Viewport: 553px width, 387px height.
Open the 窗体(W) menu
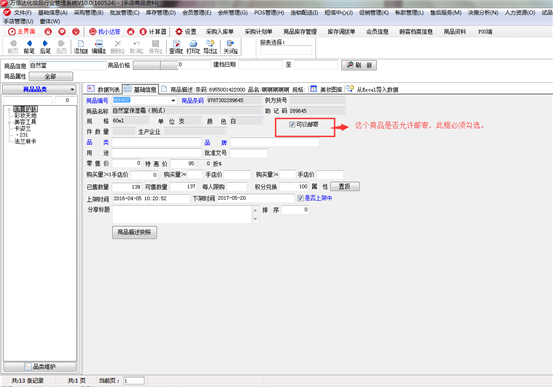(50, 22)
